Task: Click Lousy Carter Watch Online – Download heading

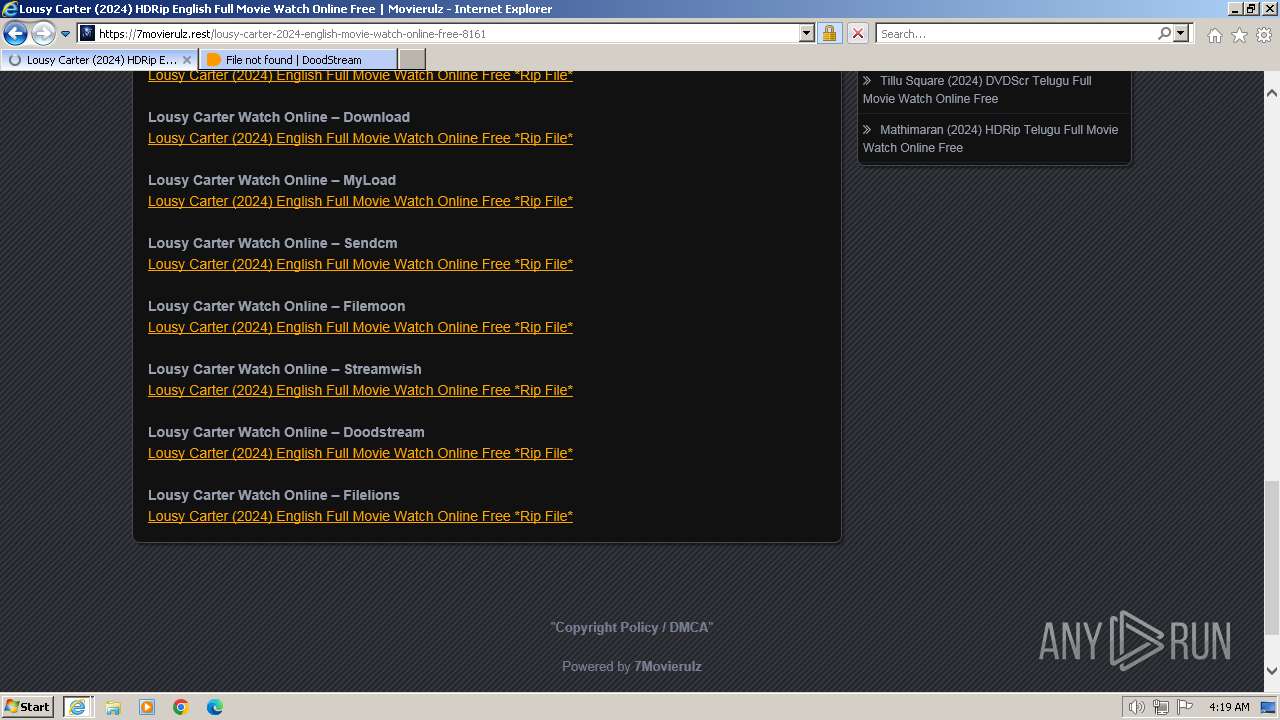Action: coord(279,117)
